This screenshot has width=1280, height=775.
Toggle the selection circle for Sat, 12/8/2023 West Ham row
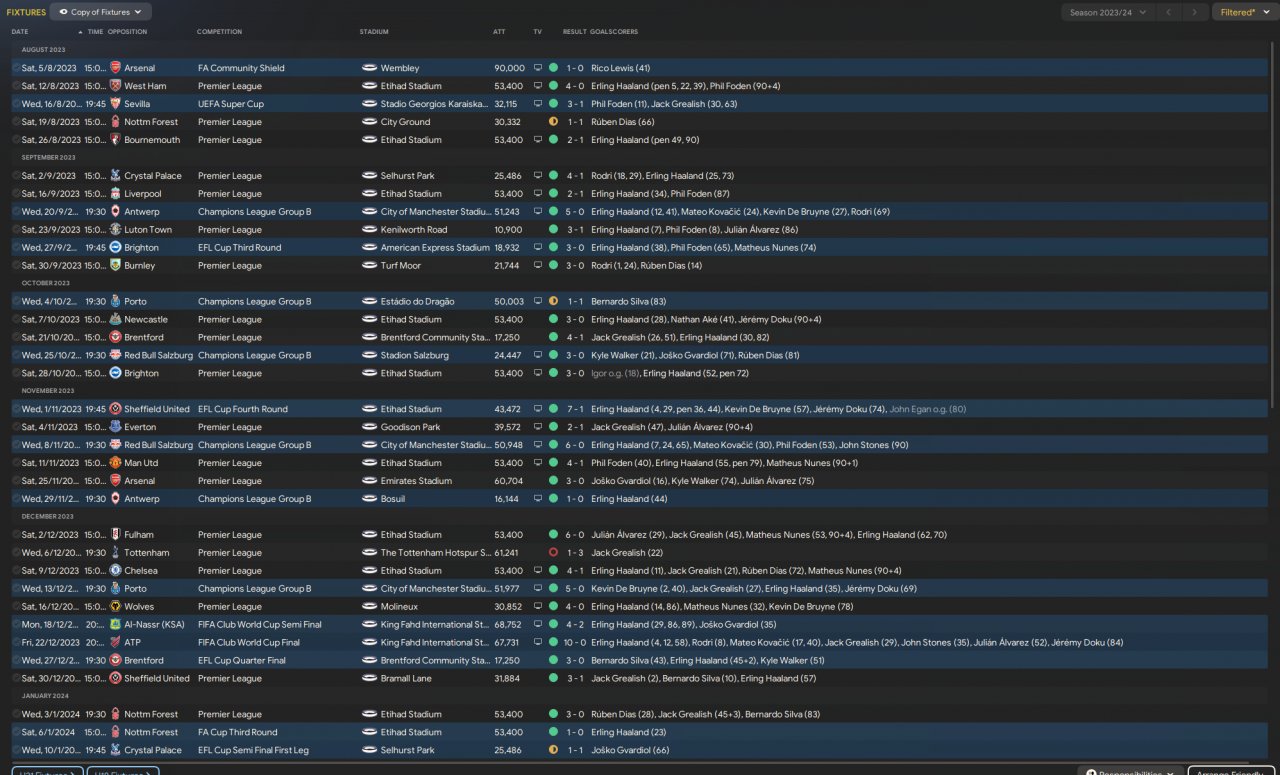click(16, 86)
